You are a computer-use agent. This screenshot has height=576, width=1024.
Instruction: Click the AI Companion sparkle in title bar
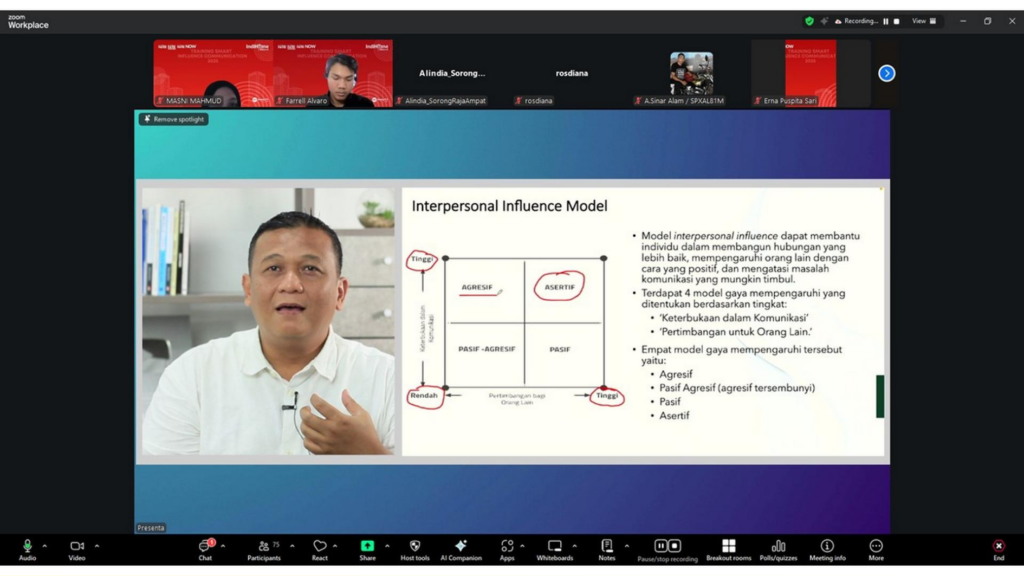click(824, 21)
